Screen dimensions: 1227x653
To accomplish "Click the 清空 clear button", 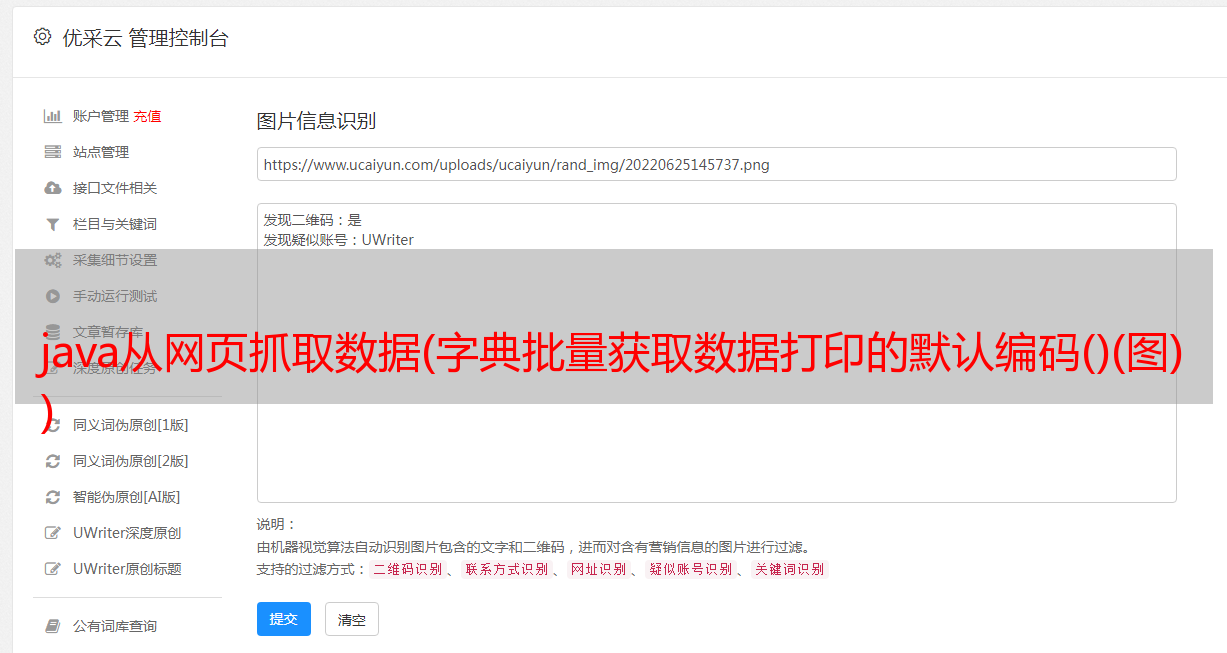I will click(x=352, y=619).
